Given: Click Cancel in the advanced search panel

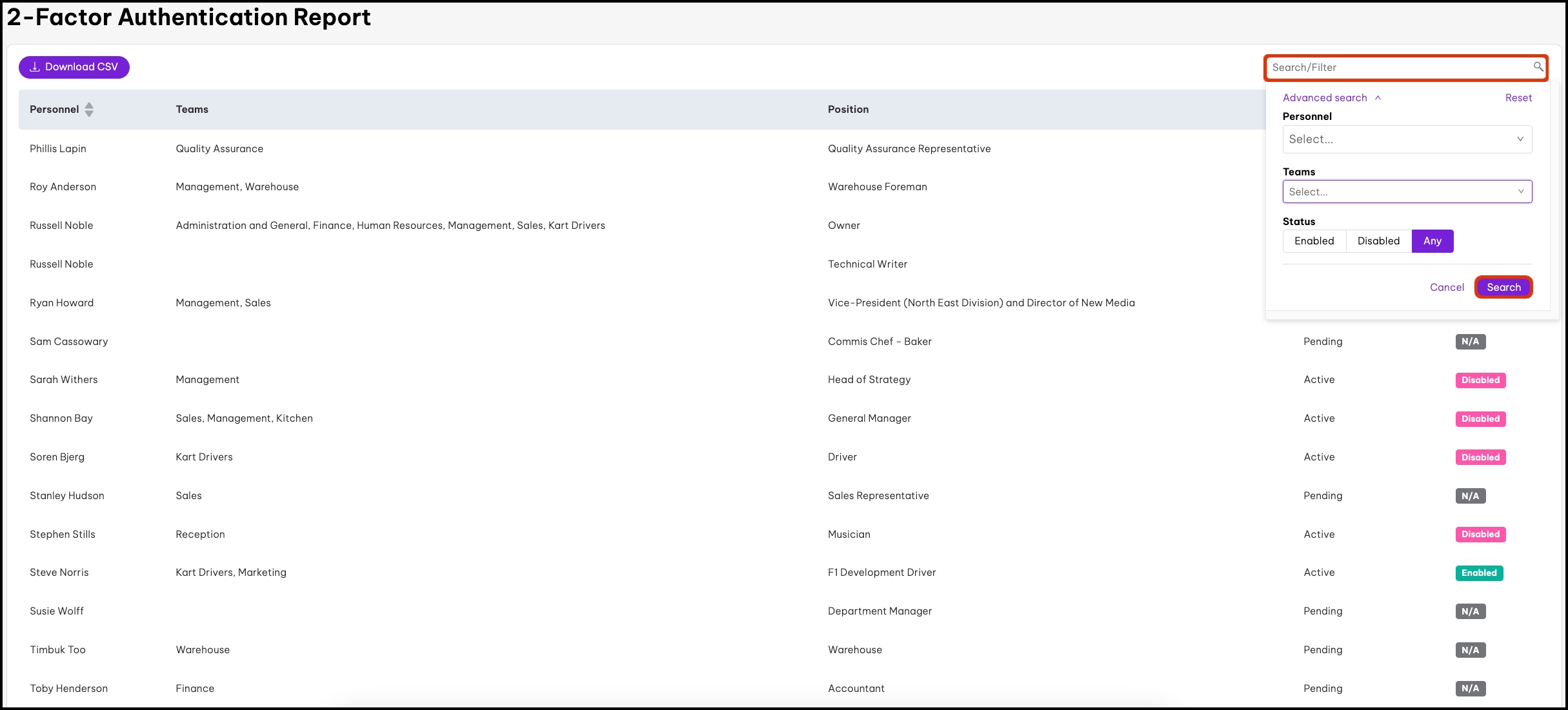Looking at the screenshot, I should coord(1446,288).
